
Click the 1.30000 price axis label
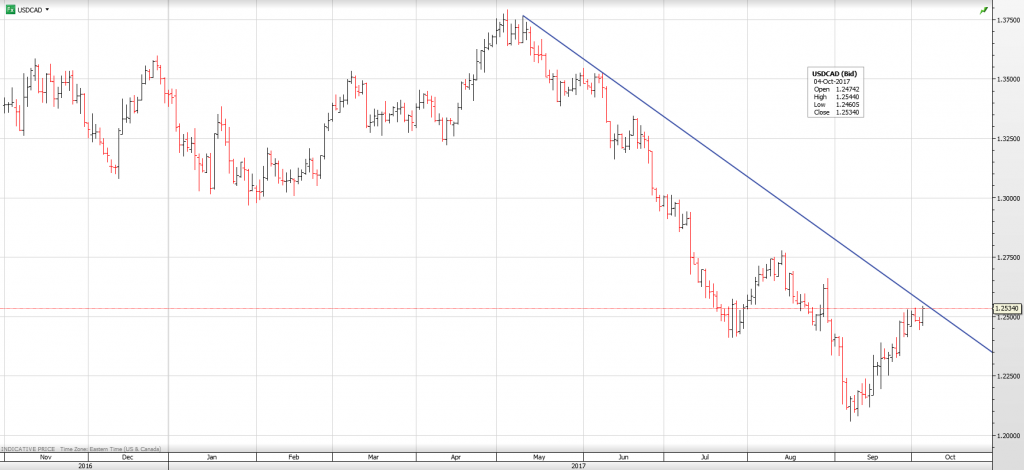(1006, 198)
